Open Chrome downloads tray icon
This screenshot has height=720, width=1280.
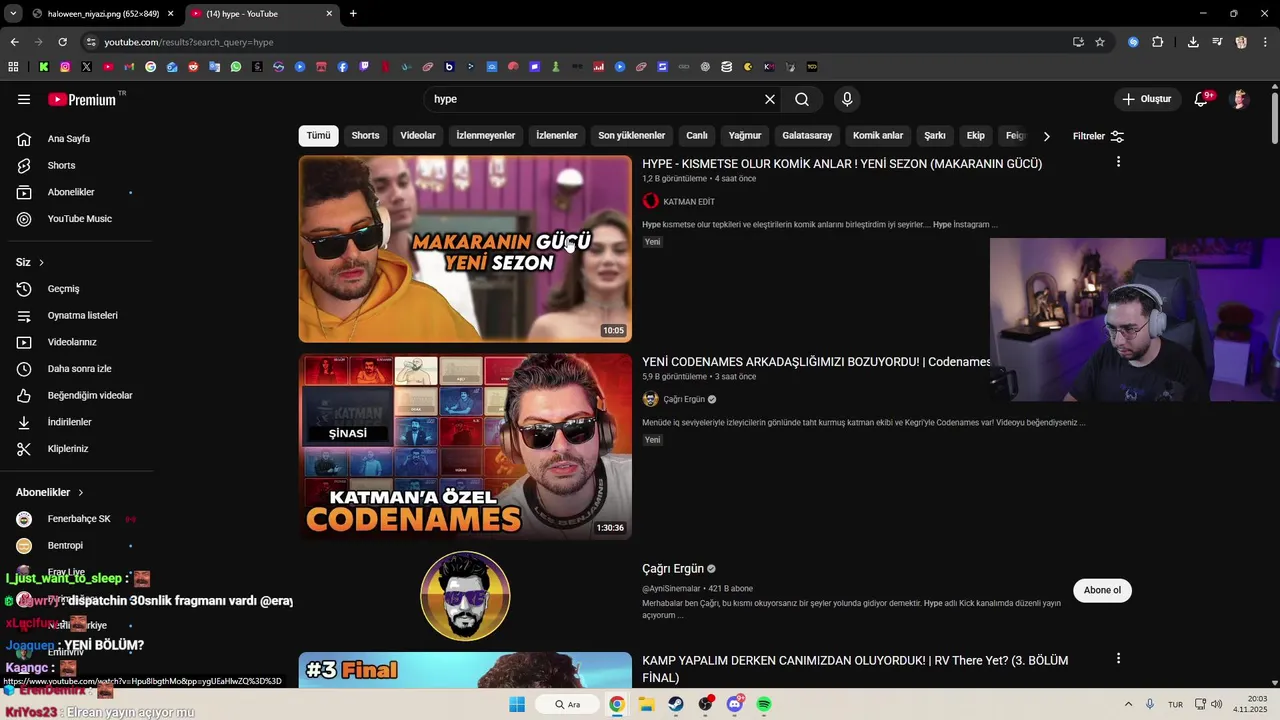coord(1193,42)
